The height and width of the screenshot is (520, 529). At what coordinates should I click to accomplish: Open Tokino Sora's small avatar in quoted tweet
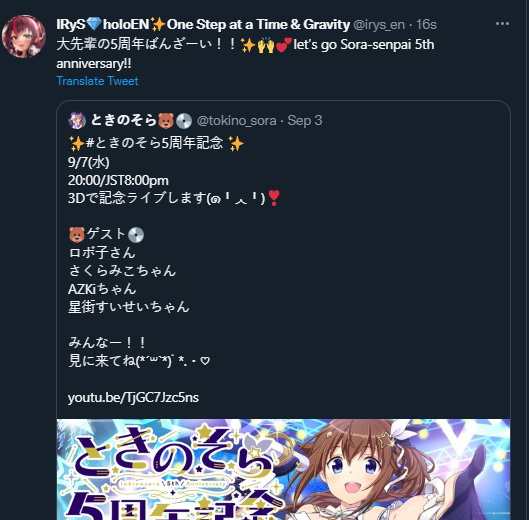77,120
